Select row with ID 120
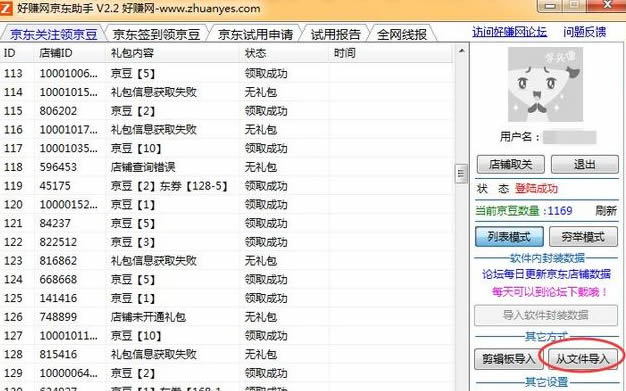Image resolution: width=626 pixels, height=391 pixels. tap(227, 205)
